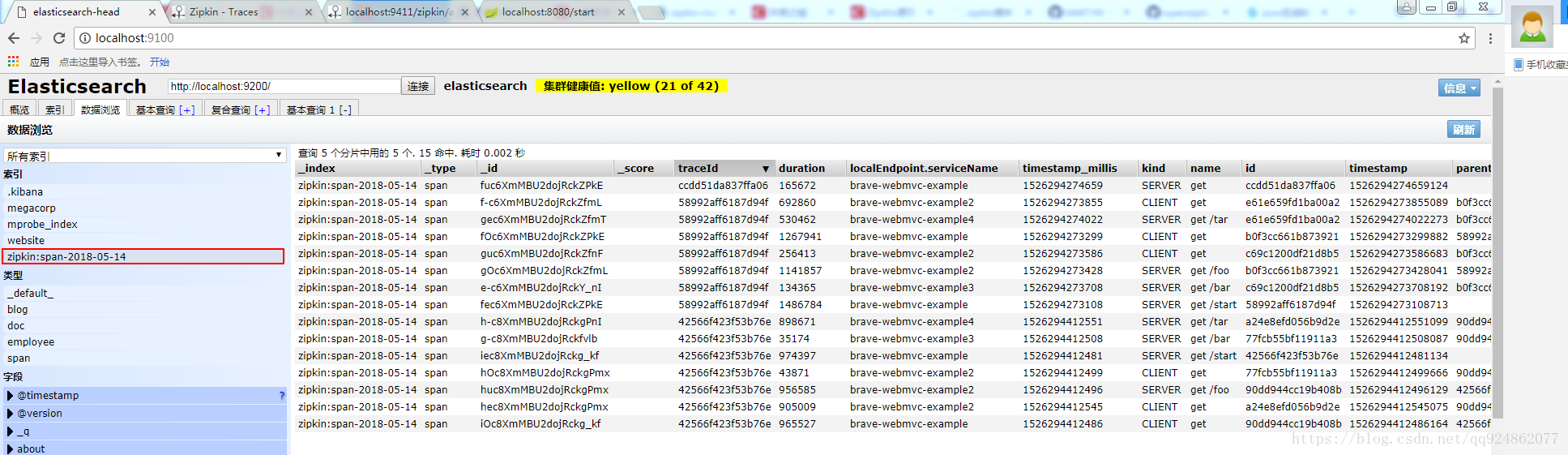Expand the @version field filter
The image size is (1568, 455).
click(x=10, y=414)
